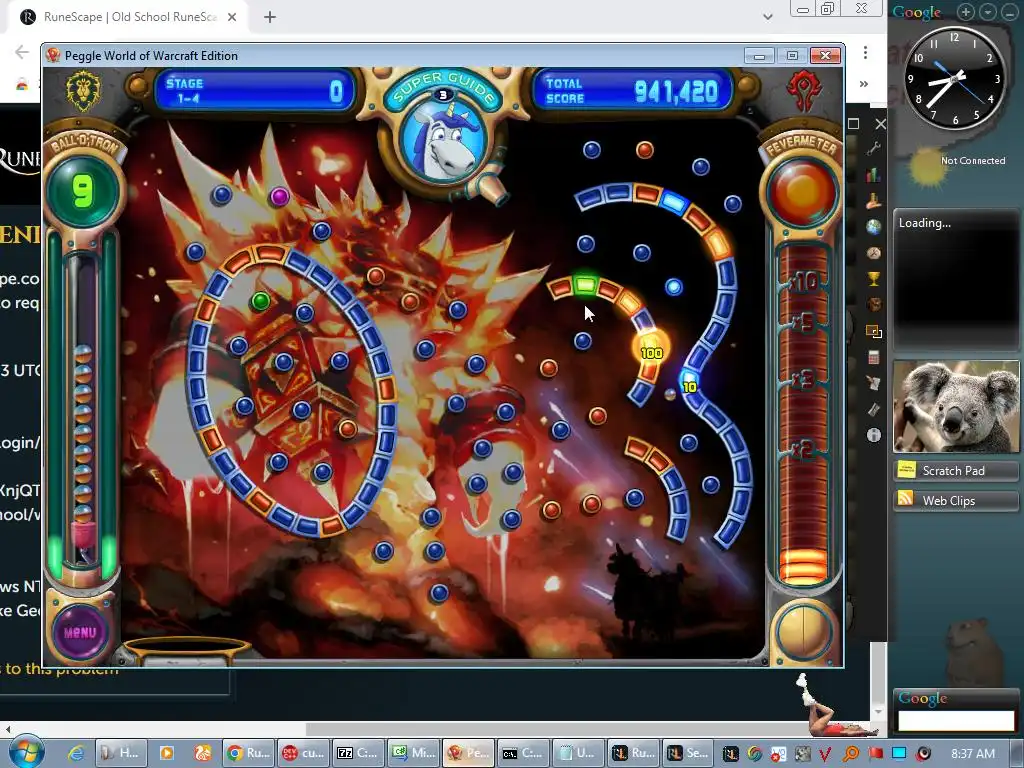Click the Total Score 941,420 display
The width and height of the screenshot is (1024, 768).
(x=632, y=91)
